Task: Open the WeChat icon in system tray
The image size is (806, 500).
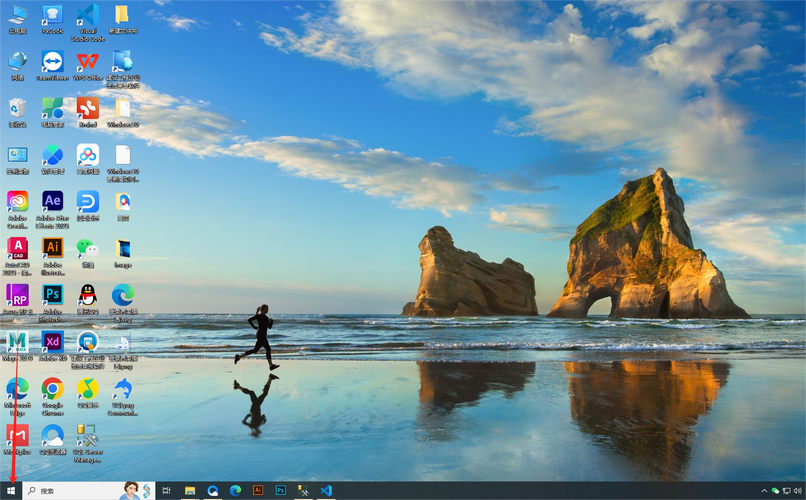Action: pos(775,491)
